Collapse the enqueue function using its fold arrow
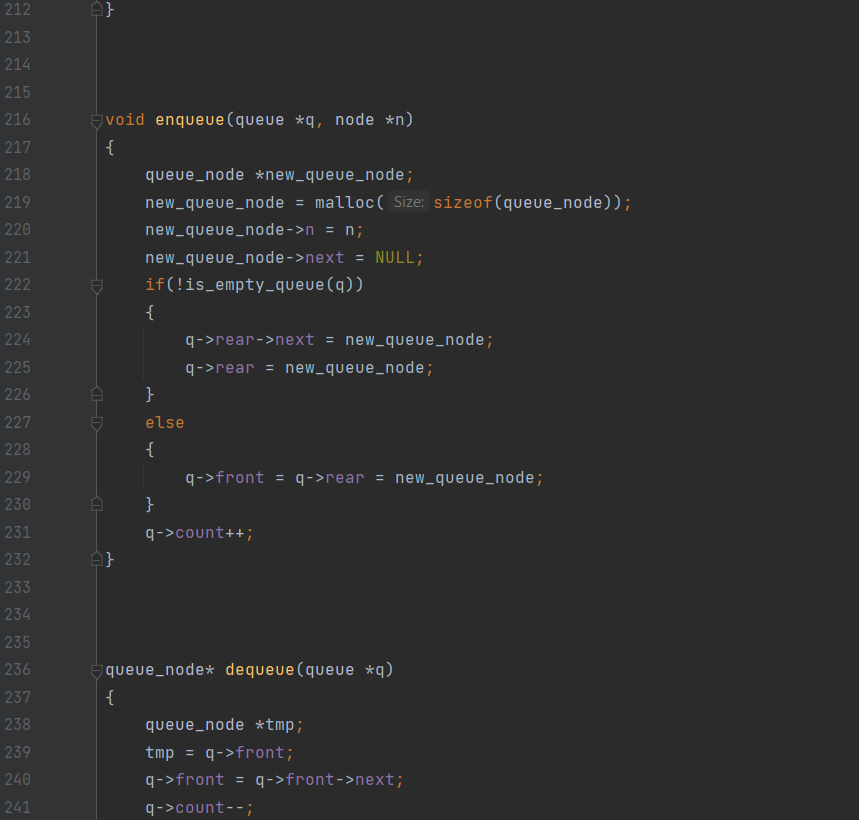 [96, 119]
